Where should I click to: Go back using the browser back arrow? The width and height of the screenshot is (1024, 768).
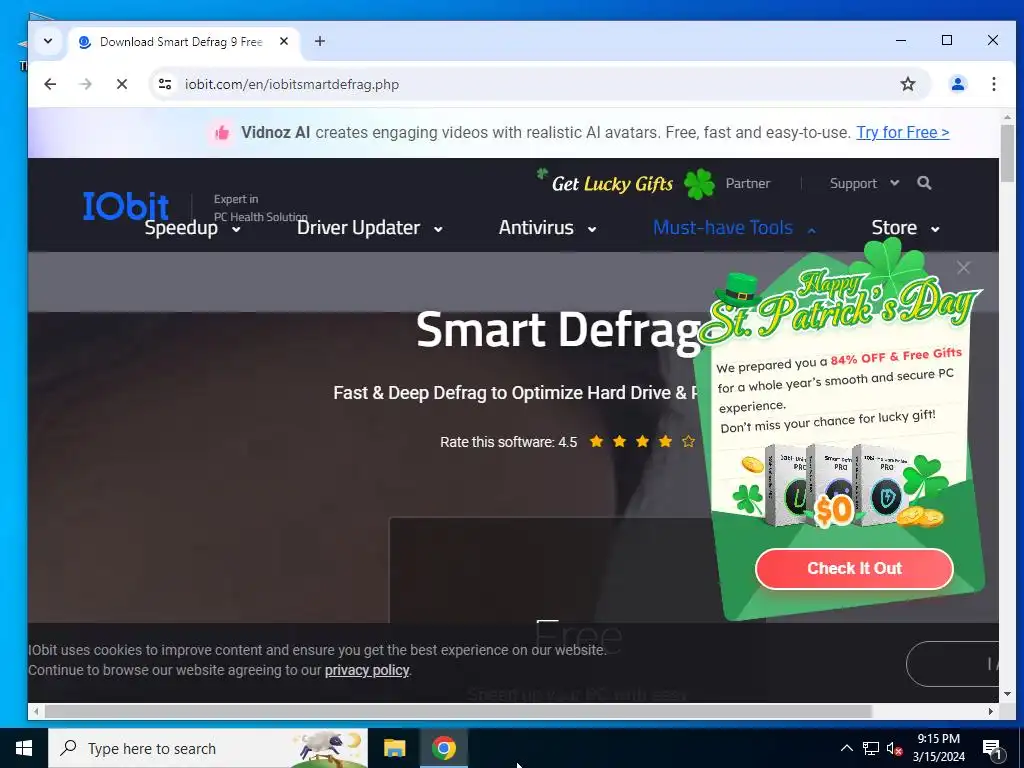(50, 84)
